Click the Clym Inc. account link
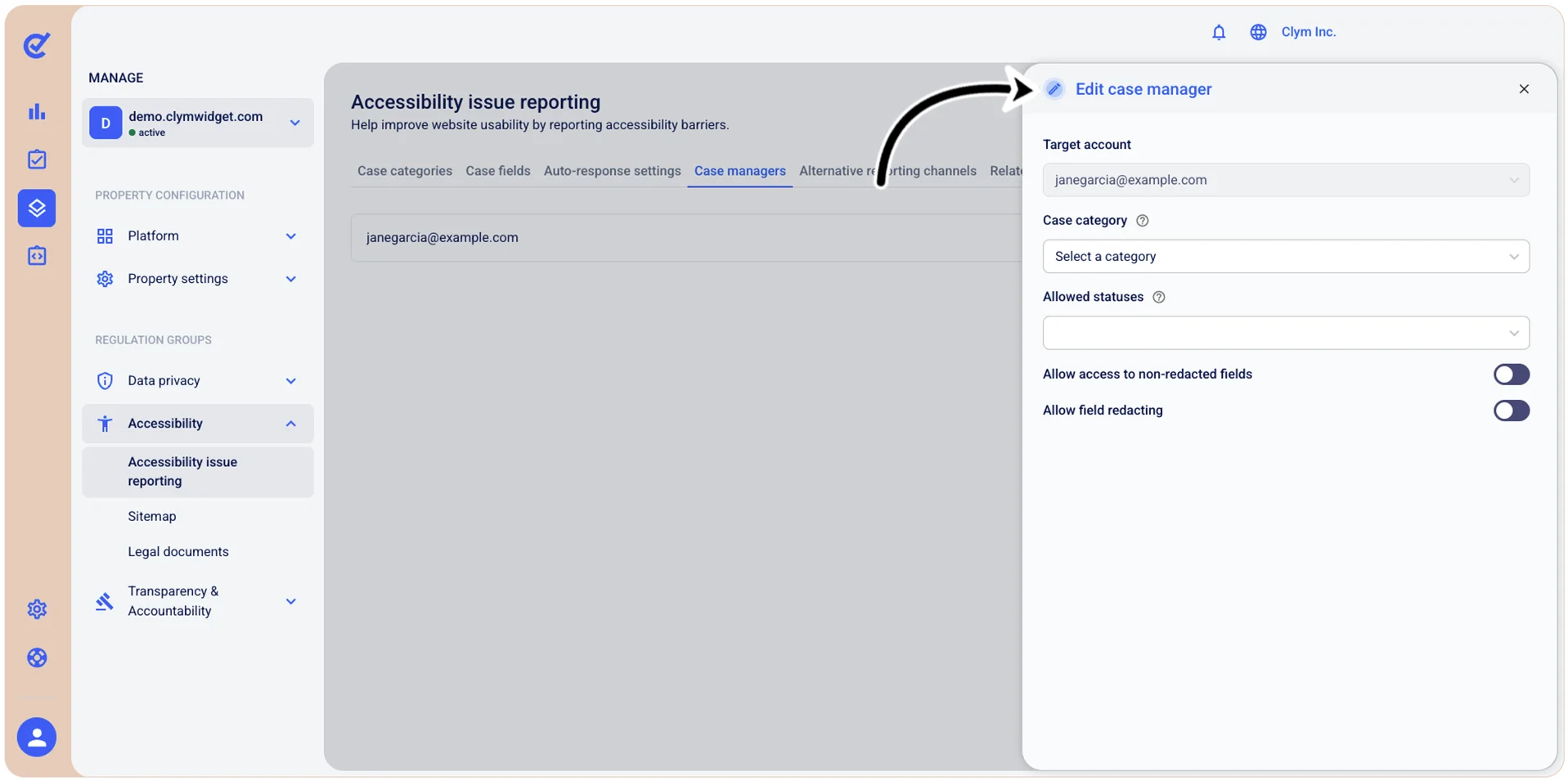The width and height of the screenshot is (1568, 781). click(x=1308, y=32)
